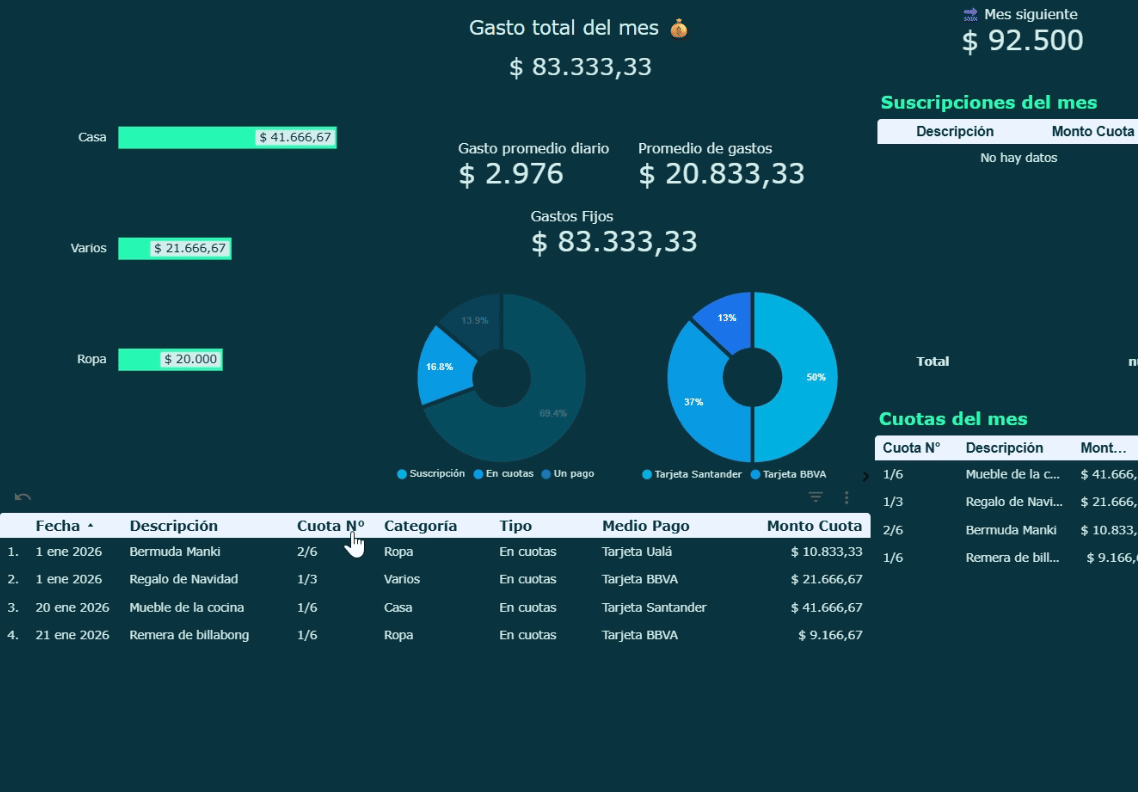The image size is (1138, 792).
Task: Click the Medio Pago column header
Action: click(x=645, y=526)
